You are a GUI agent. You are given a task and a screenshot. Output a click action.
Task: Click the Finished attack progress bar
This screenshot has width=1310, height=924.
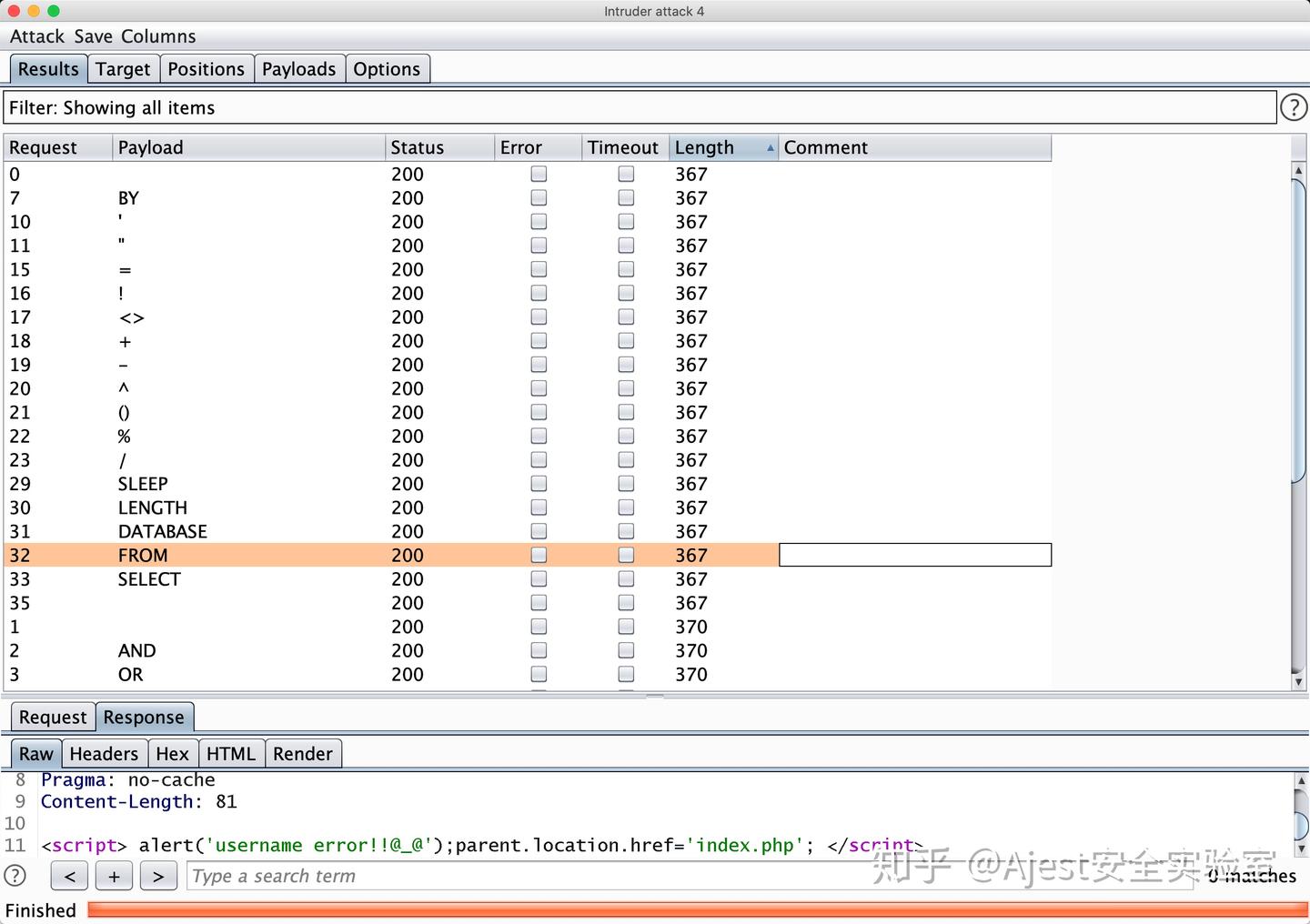pos(697,909)
